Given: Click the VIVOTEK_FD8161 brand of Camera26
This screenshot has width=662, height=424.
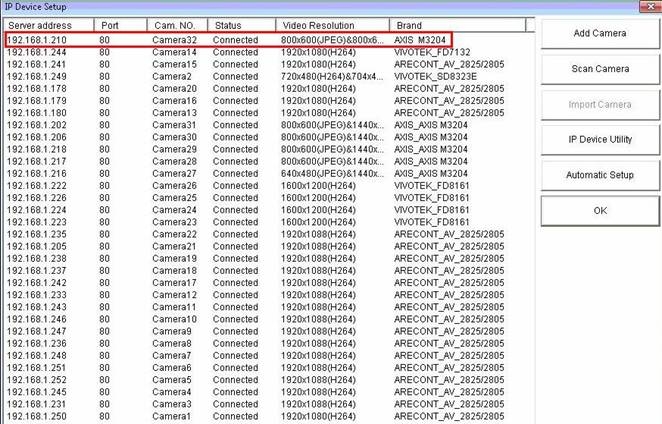Looking at the screenshot, I should coord(431,186).
